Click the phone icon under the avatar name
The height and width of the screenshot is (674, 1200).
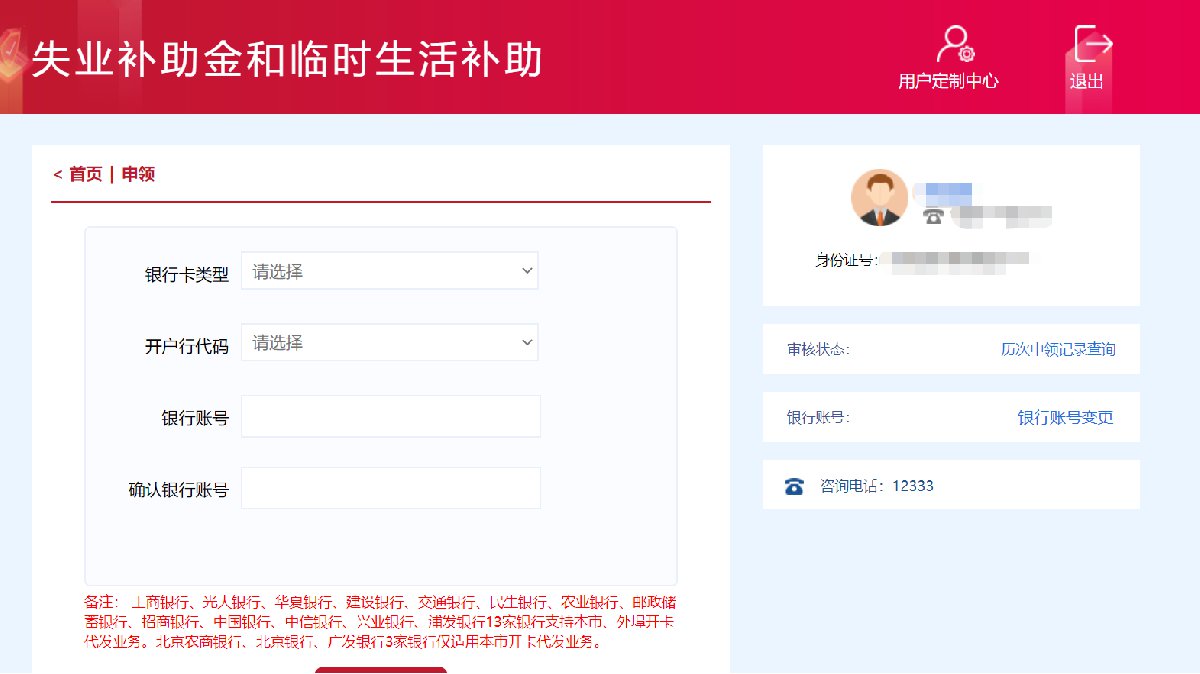933,215
